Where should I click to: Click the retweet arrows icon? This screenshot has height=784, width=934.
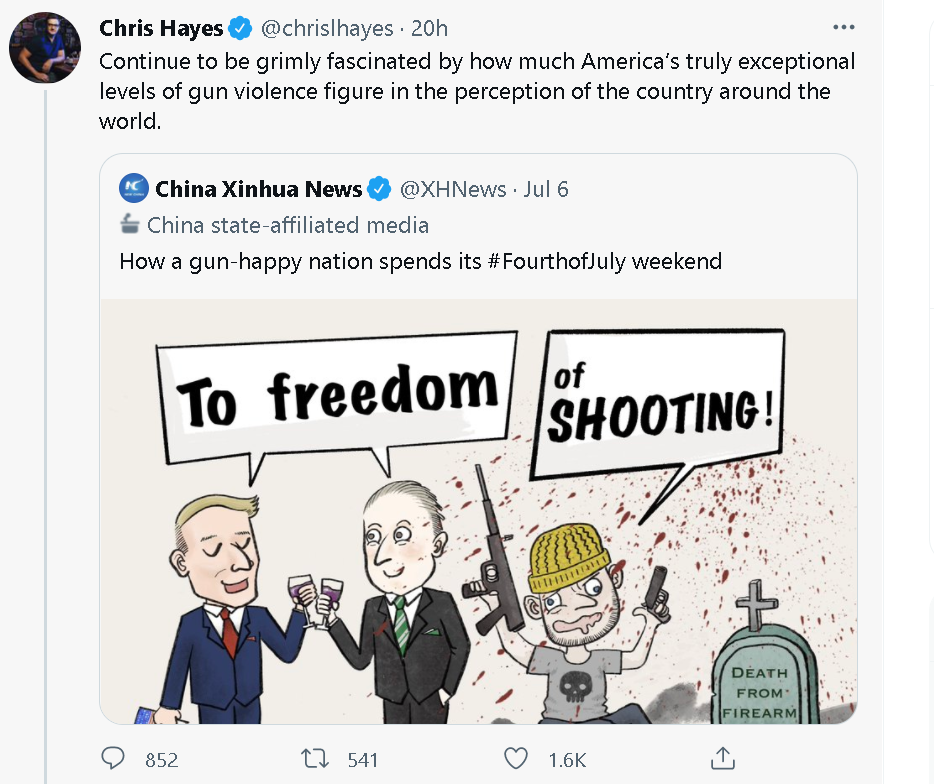(x=316, y=759)
